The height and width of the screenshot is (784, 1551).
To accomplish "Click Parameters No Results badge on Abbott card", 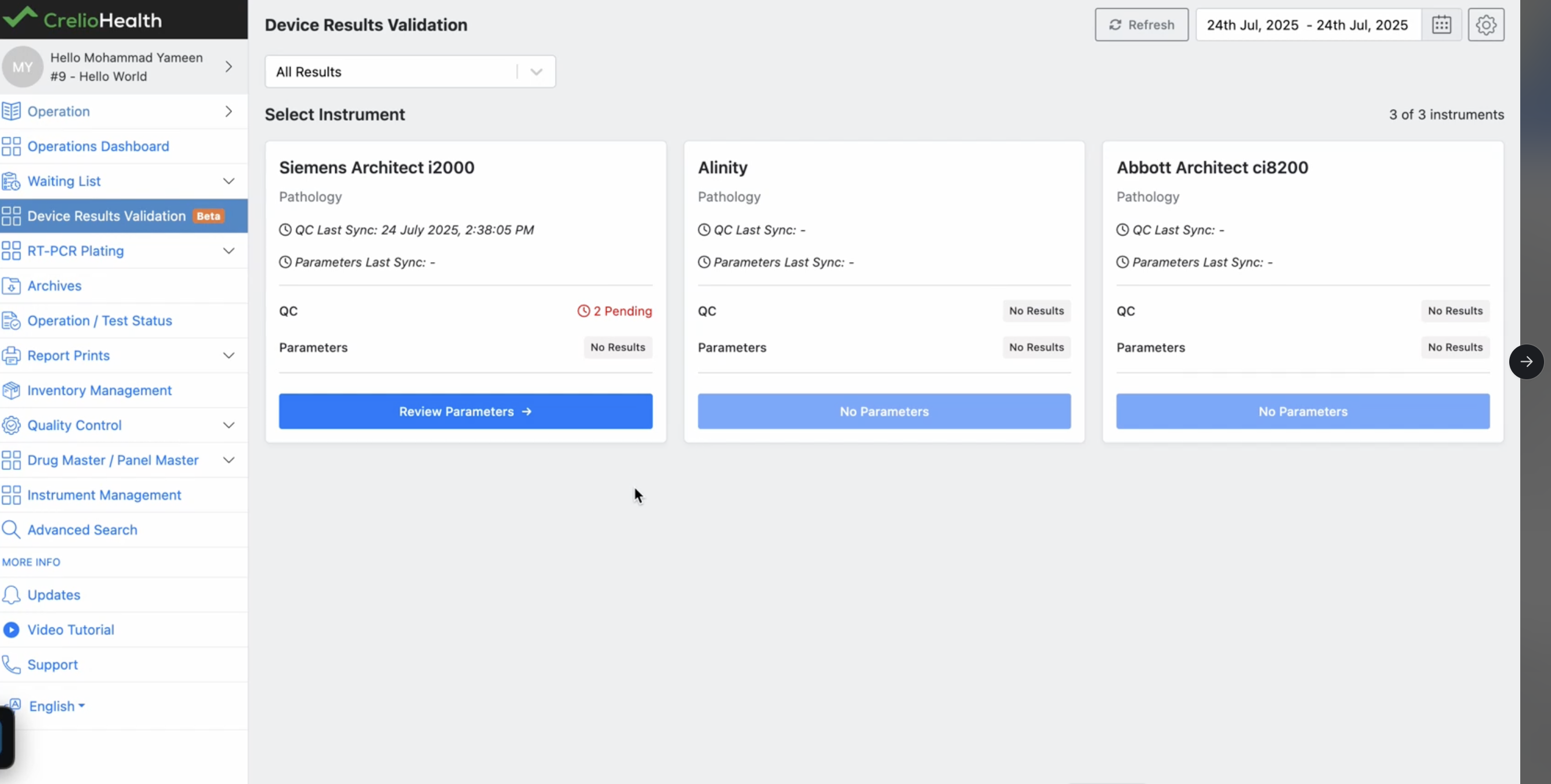I will (1455, 347).
